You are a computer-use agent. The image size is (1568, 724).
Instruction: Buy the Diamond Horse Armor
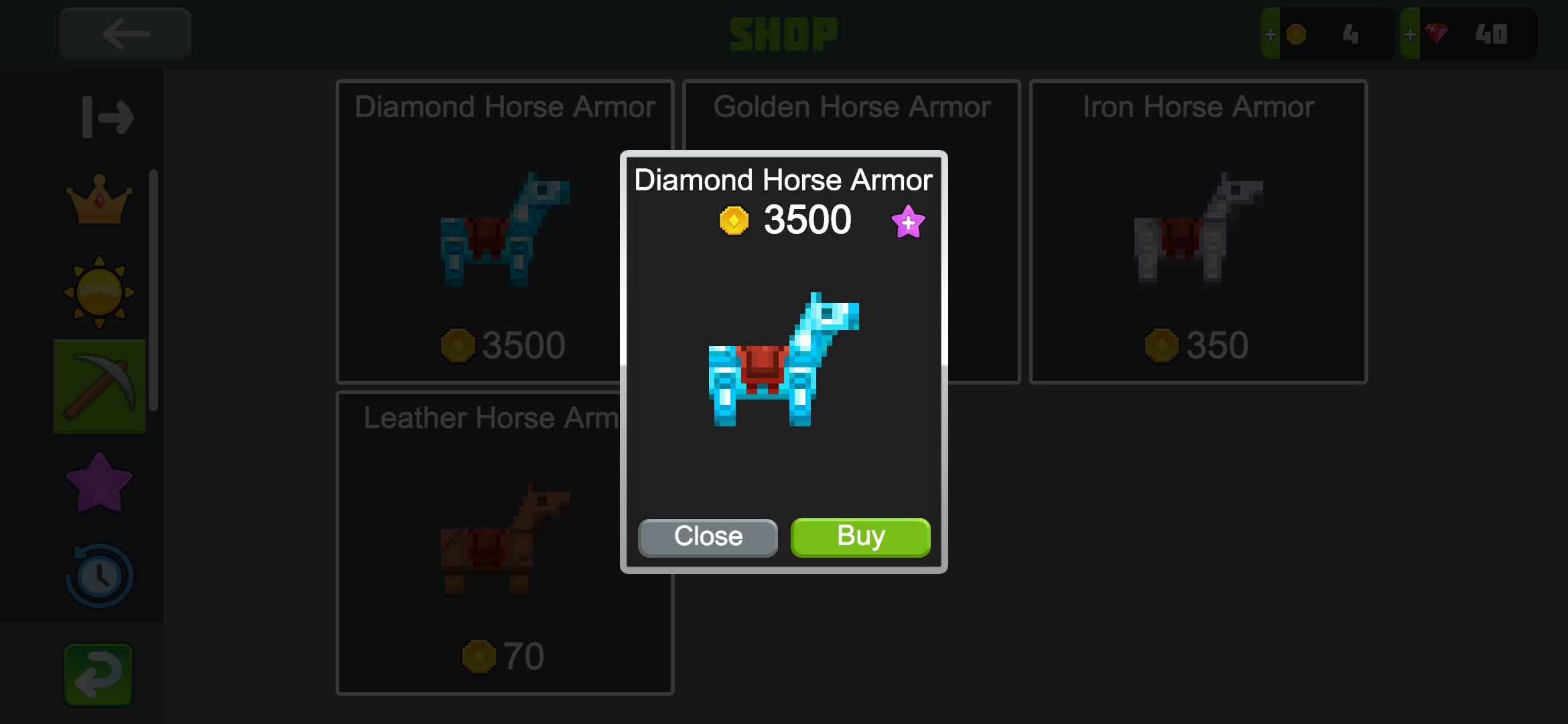[x=860, y=537]
